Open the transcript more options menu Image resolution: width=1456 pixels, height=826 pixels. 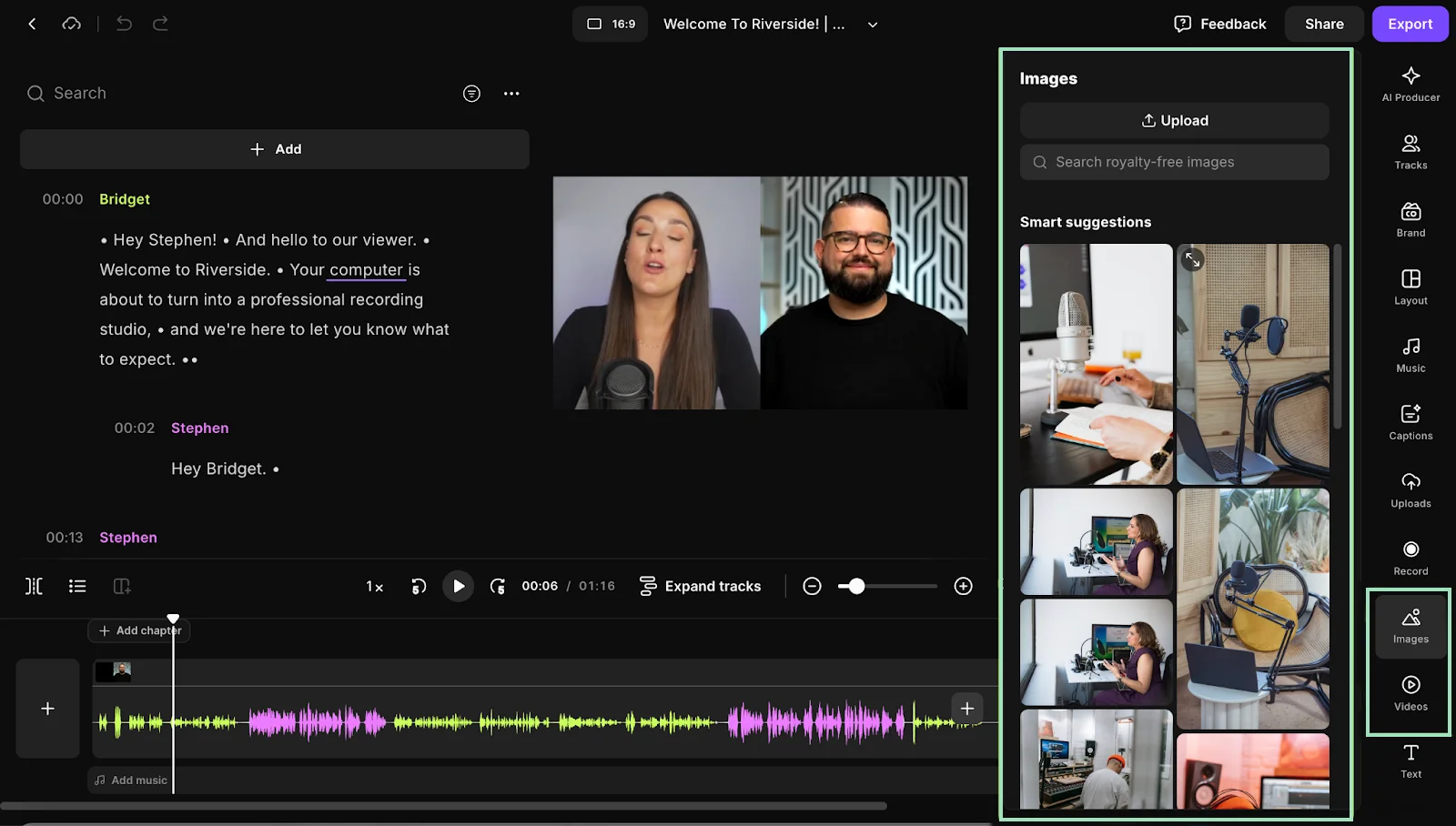tap(511, 93)
